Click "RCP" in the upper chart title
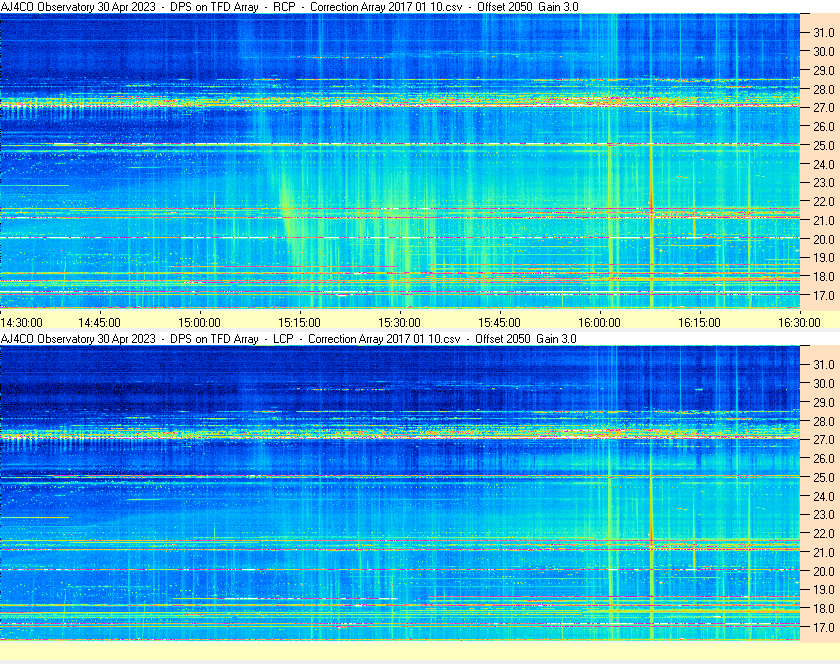Image resolution: width=840 pixels, height=664 pixels. tap(284, 7)
